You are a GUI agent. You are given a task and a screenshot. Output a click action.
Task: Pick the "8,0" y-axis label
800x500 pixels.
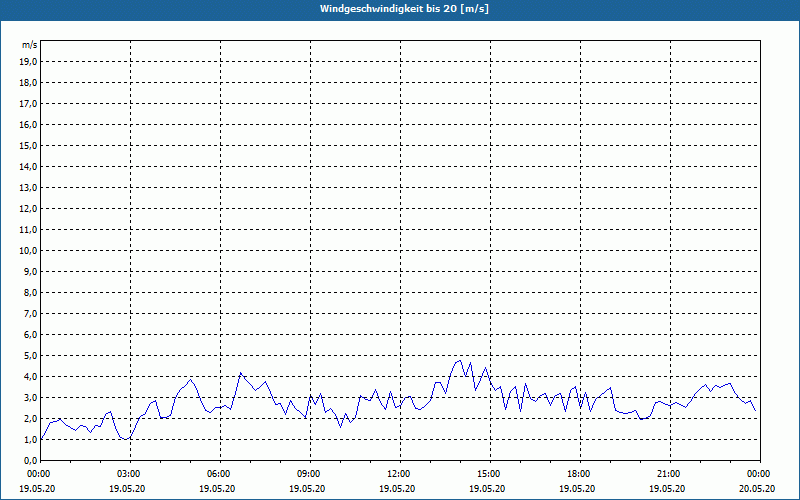click(x=30, y=292)
